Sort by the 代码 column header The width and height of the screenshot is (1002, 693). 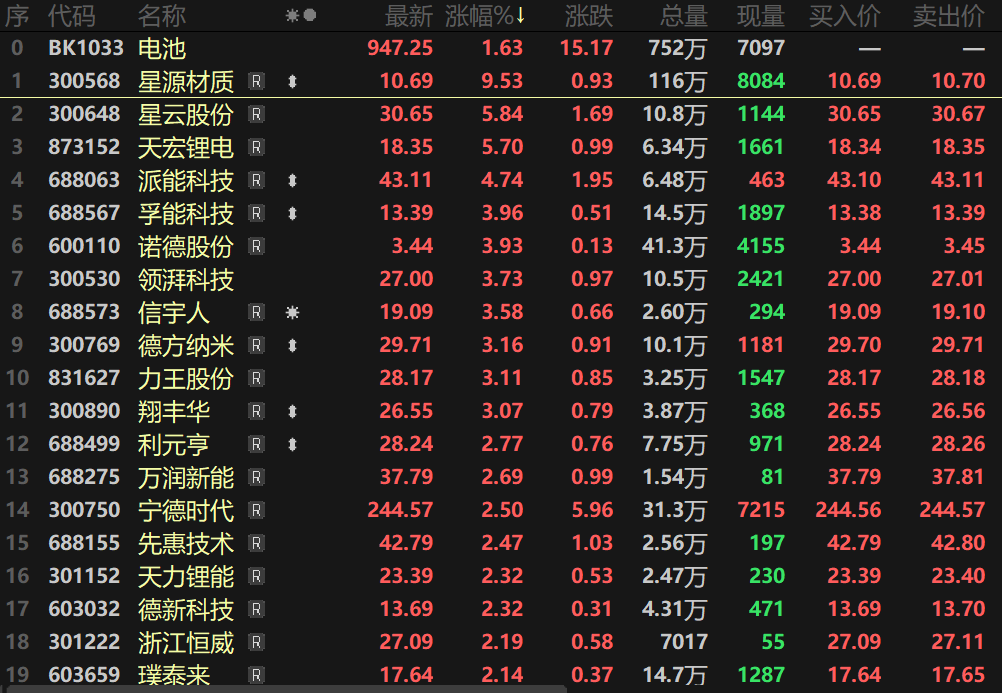point(72,16)
